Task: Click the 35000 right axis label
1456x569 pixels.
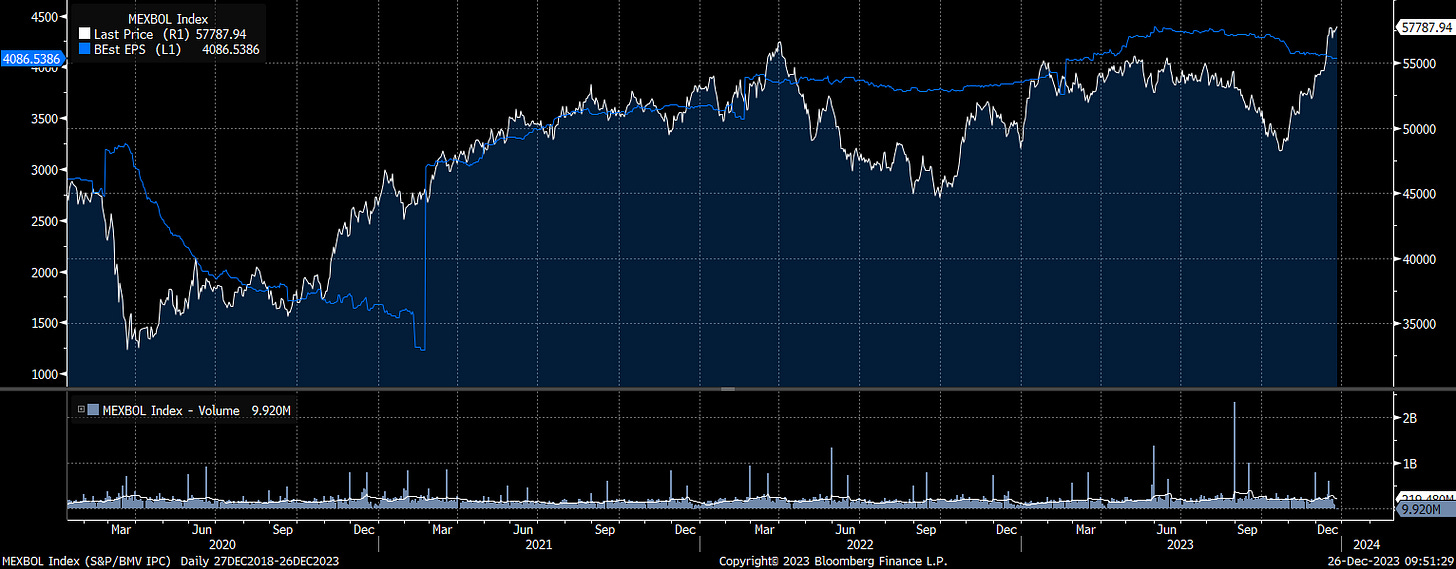Action: pos(1420,325)
